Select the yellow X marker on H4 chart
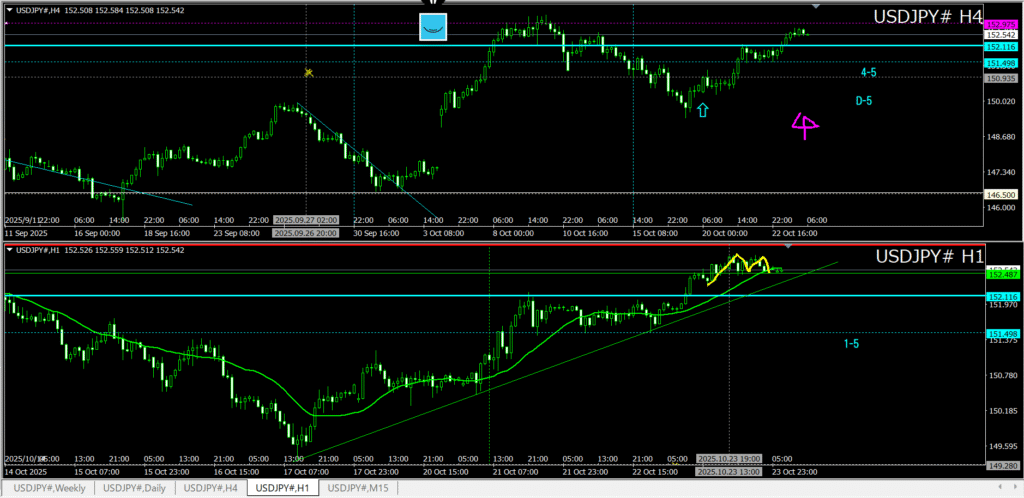 click(309, 72)
